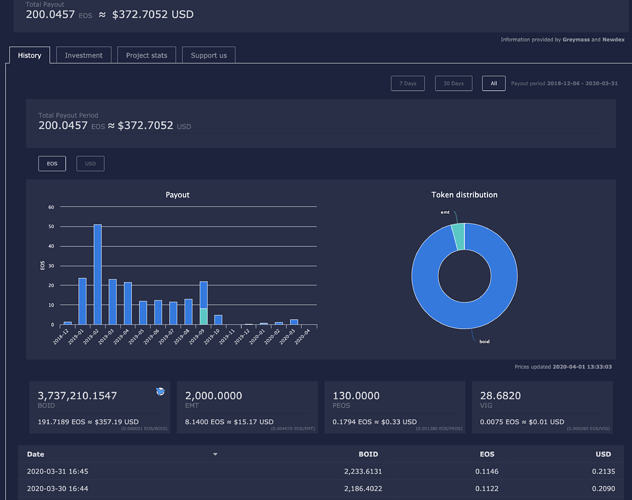Viewport: 632px width, 500px height.
Task: Click the 3,737,210.1547 BOID card
Action: [x=100, y=407]
